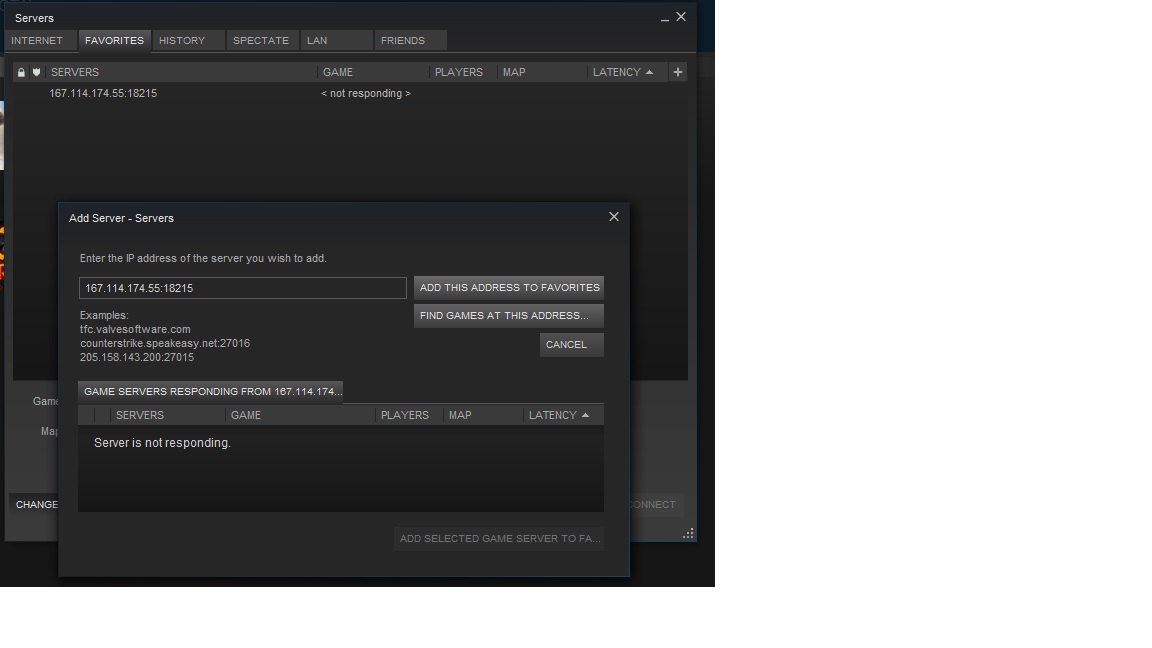Viewport: 1152px width, 648px height.
Task: Click the IP address input field
Action: pos(242,288)
